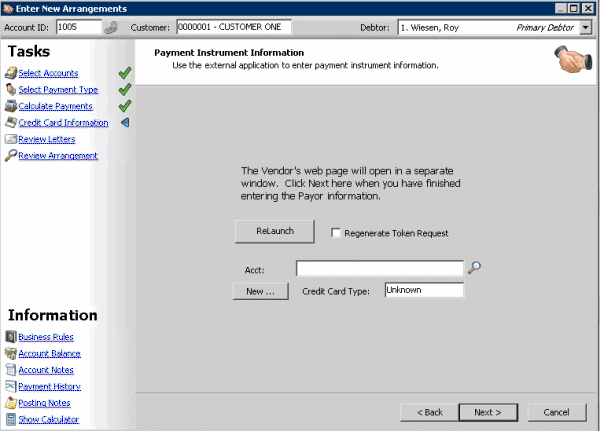View the Business Rules link
The image size is (600, 431).
click(46, 337)
